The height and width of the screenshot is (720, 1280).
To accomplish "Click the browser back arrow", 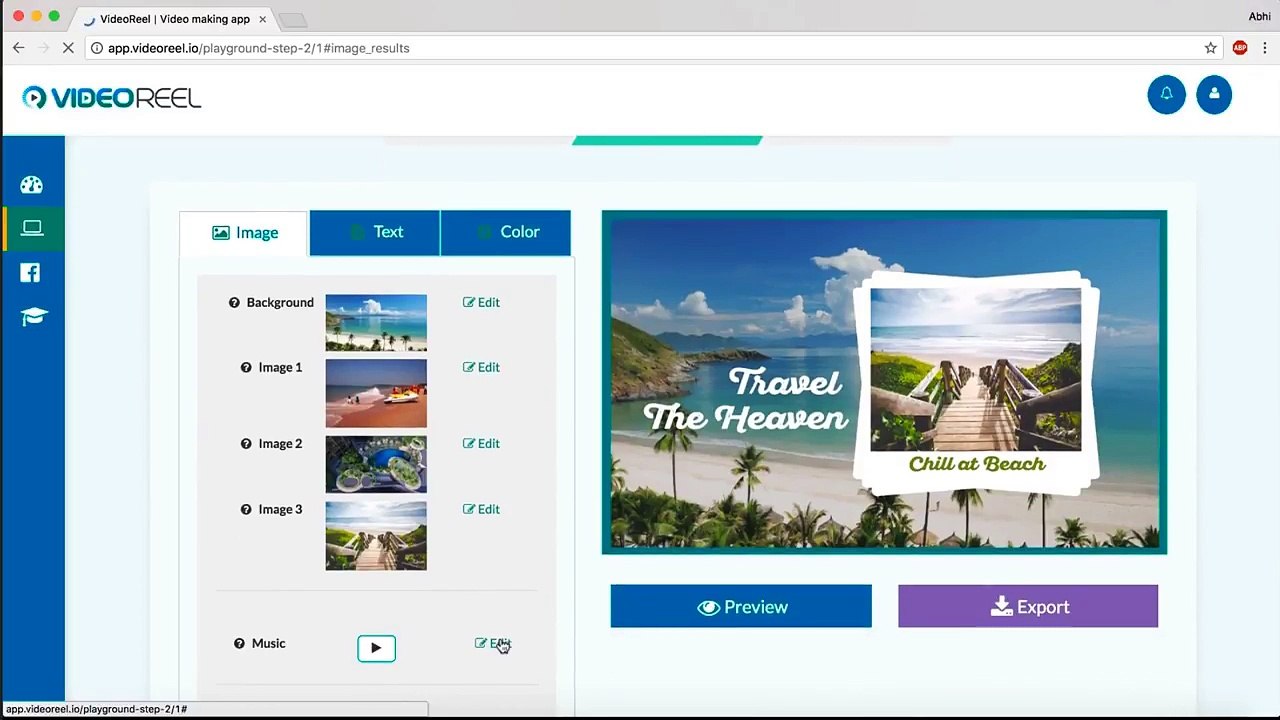I will 18,48.
